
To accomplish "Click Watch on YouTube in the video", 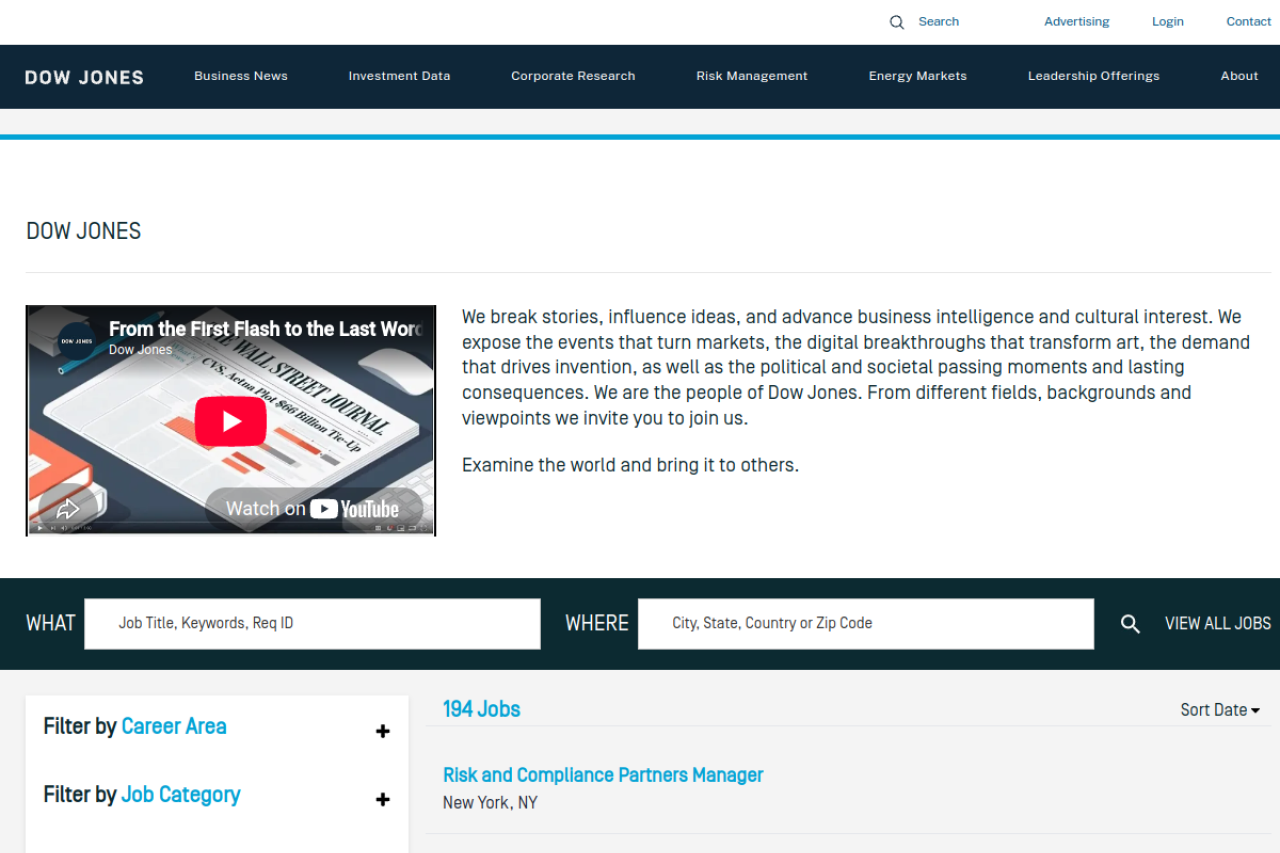I will (x=312, y=509).
